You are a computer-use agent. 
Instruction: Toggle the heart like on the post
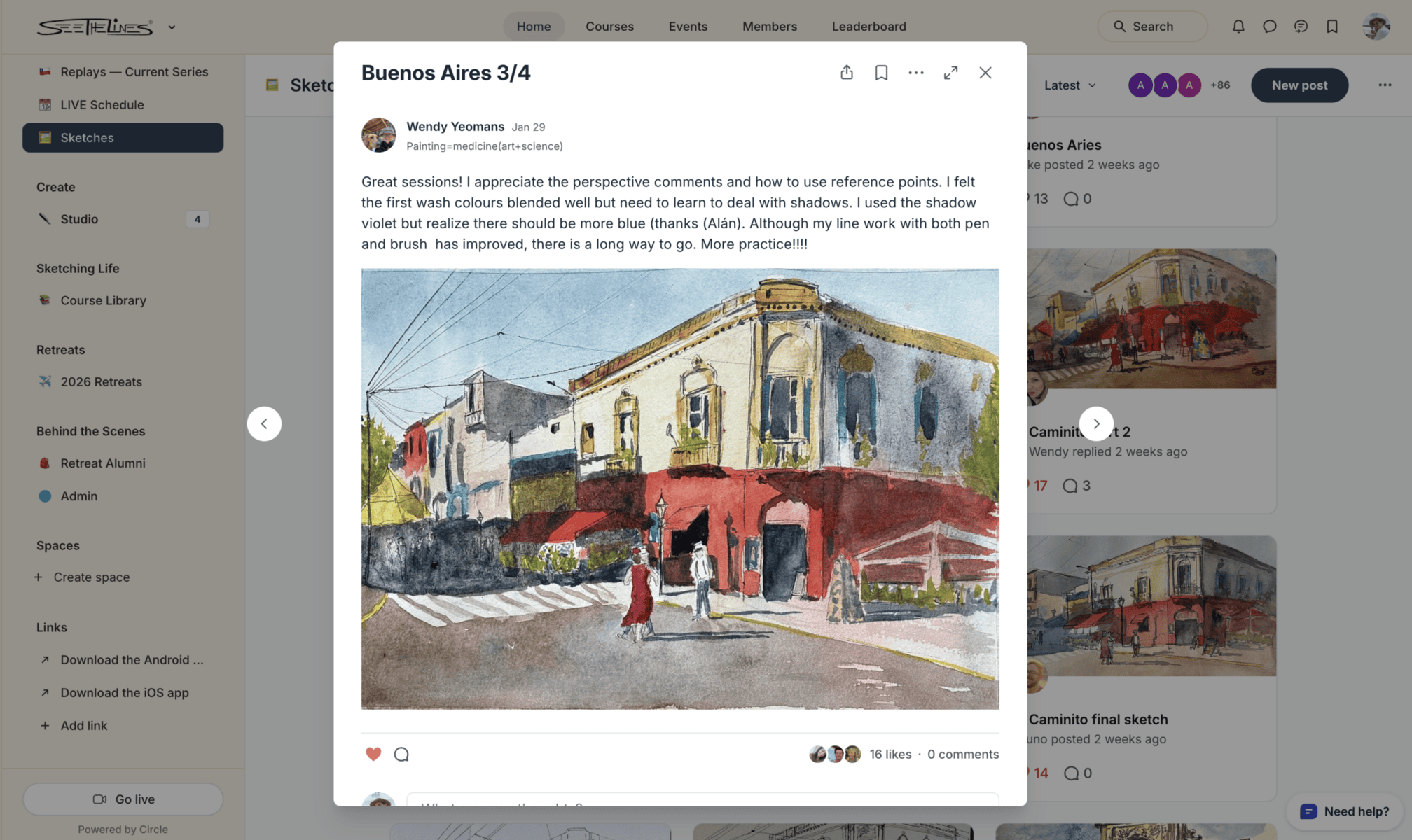[373, 754]
